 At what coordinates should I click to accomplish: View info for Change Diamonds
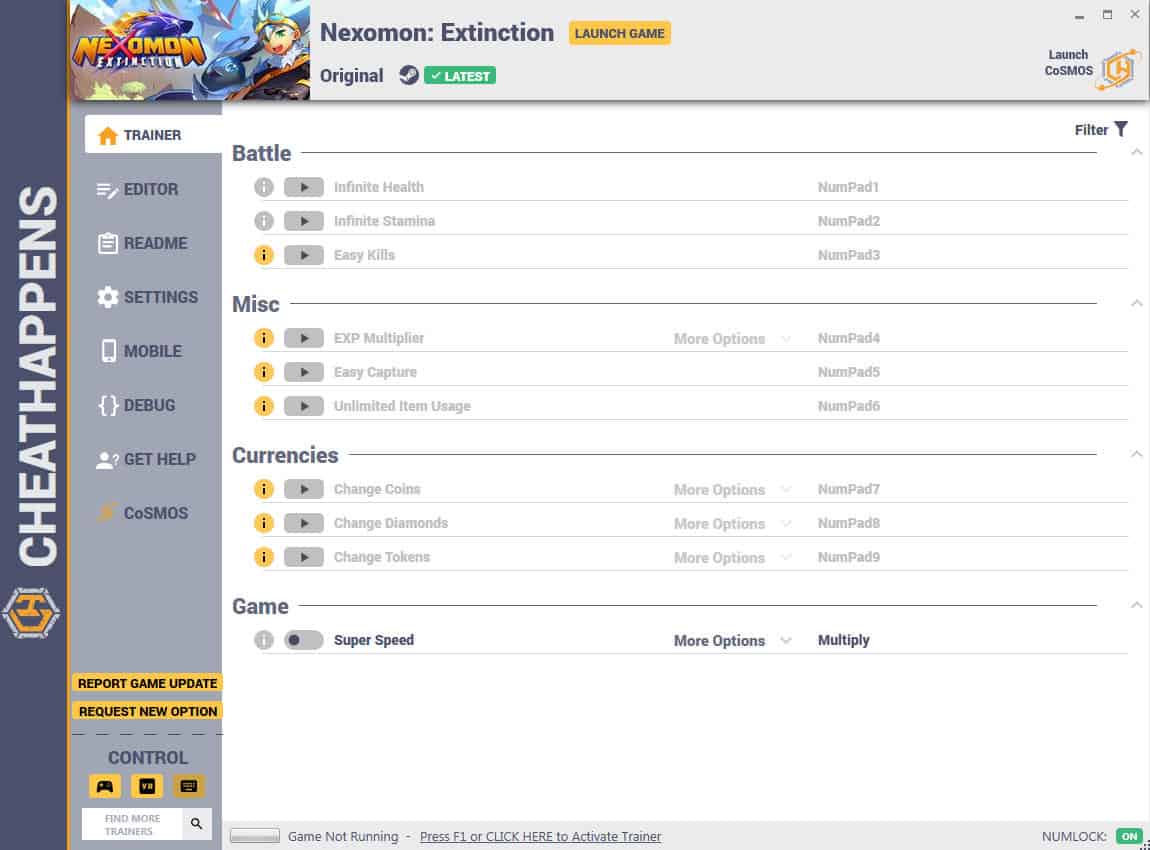263,523
